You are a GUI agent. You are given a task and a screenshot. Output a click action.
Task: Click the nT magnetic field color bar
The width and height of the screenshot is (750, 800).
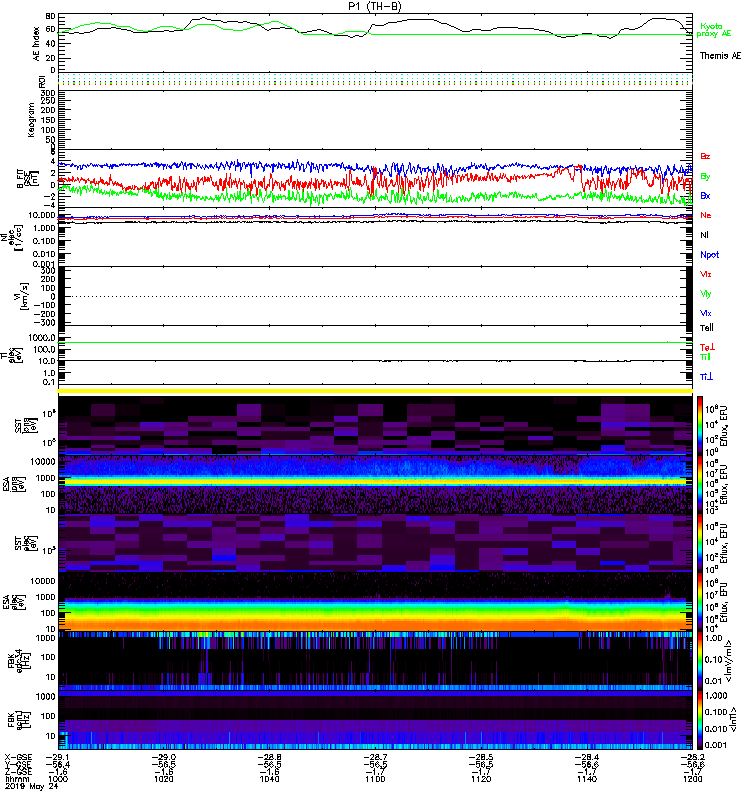click(700, 720)
